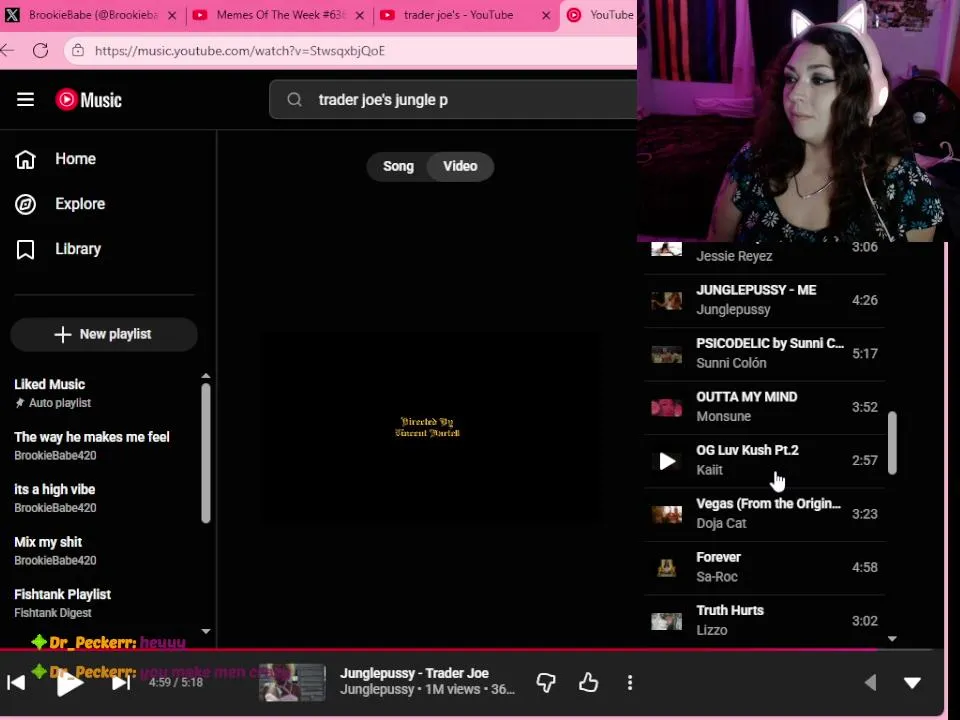
Task: Click the video player area
Action: (x=429, y=427)
